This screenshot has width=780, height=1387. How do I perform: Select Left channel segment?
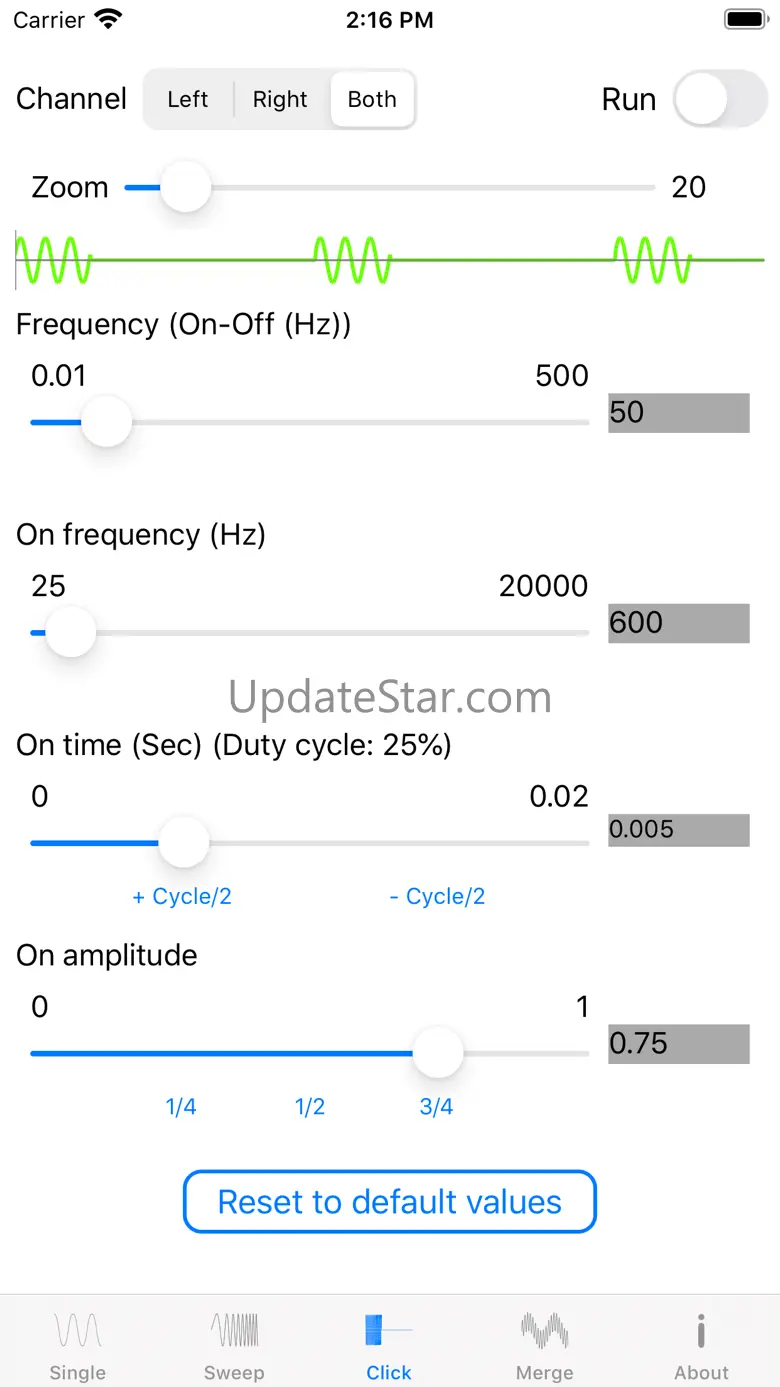pyautogui.click(x=188, y=99)
